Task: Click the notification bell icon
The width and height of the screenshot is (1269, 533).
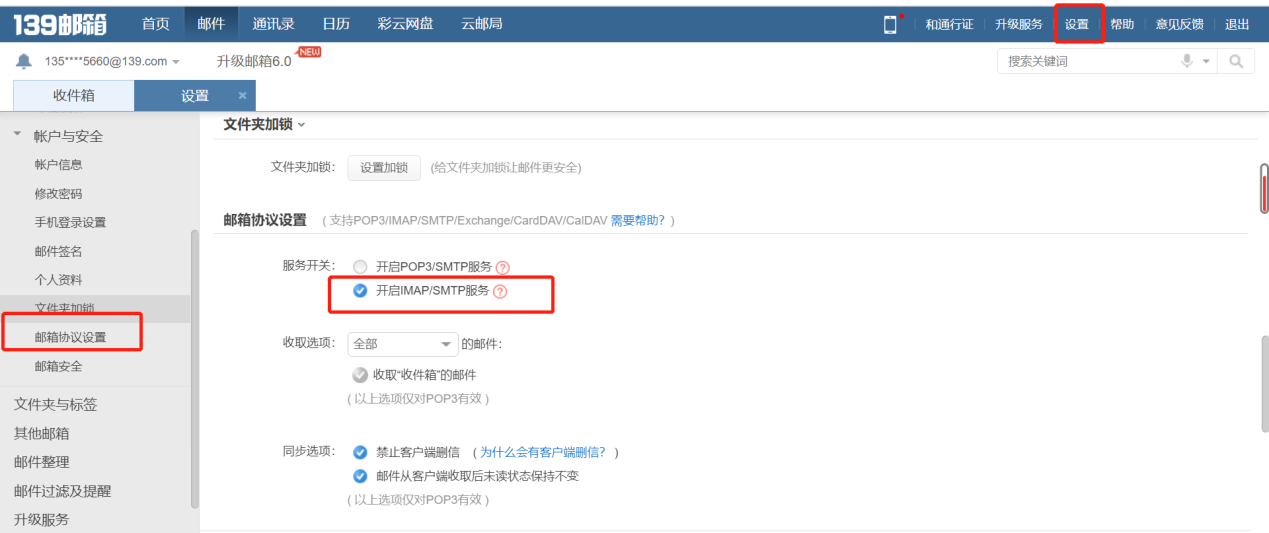Action: [24, 62]
